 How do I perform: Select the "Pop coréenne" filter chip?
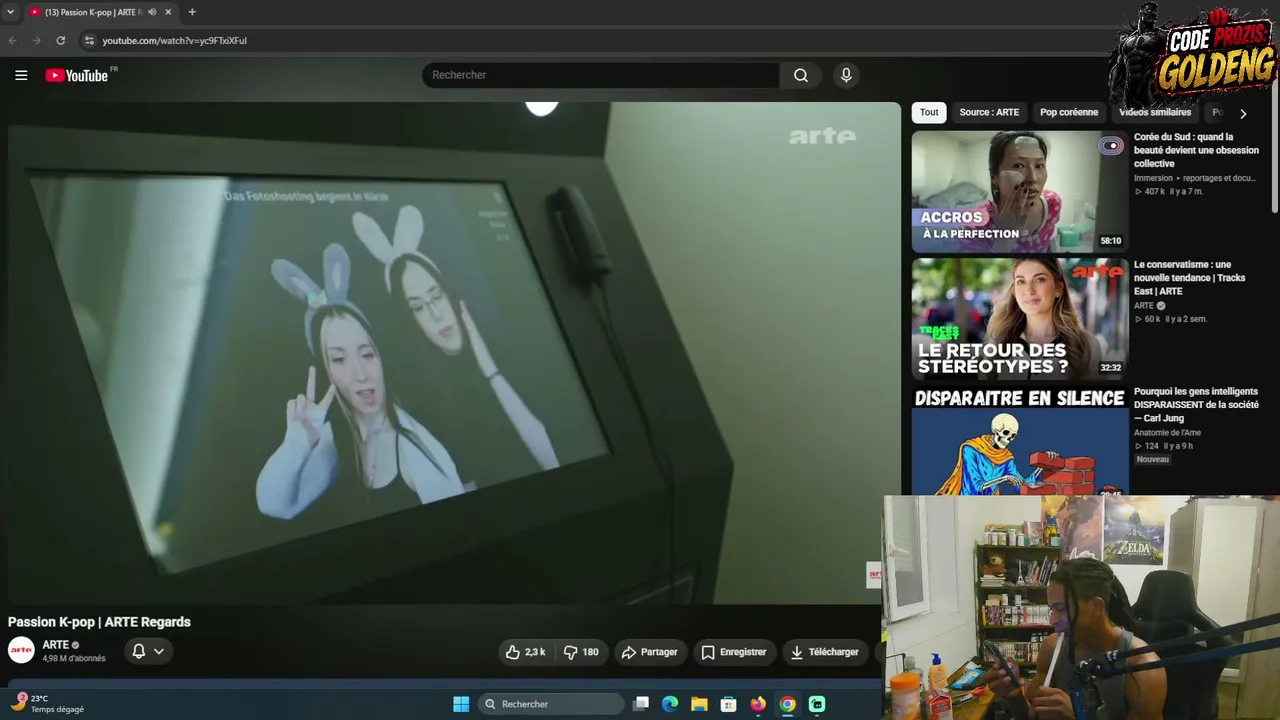[1069, 112]
